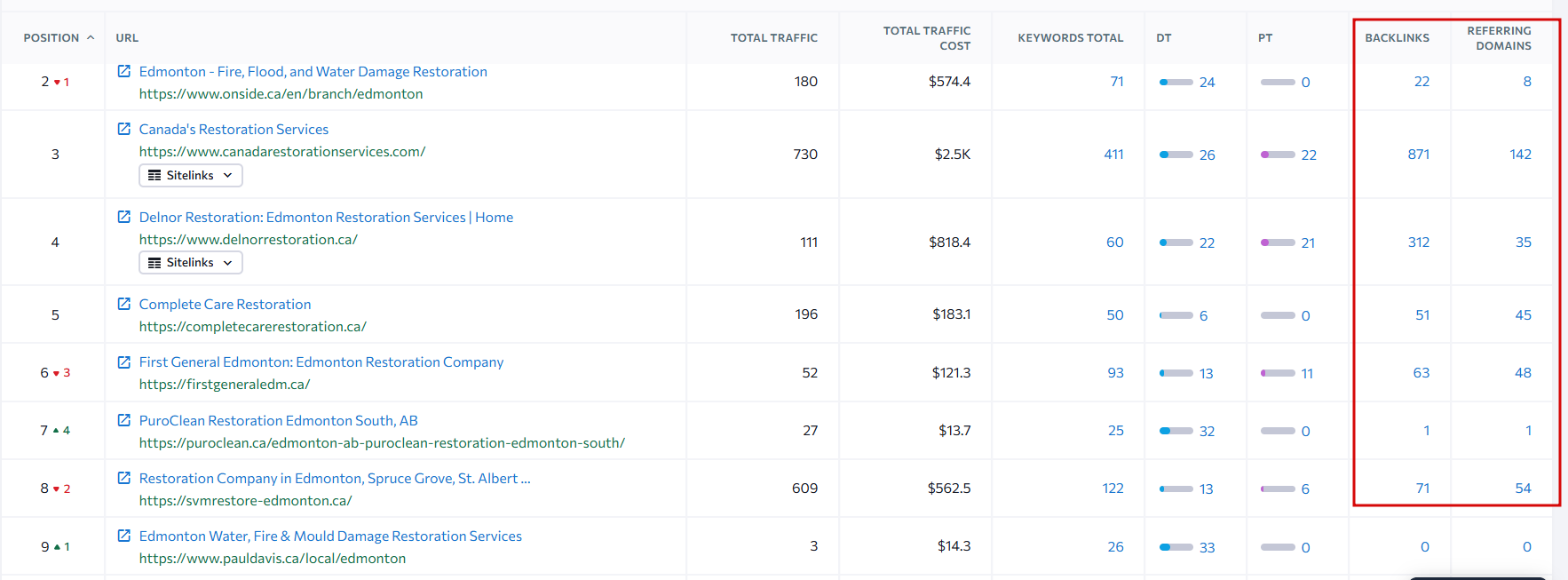Open referring domains count 142

point(1520,154)
